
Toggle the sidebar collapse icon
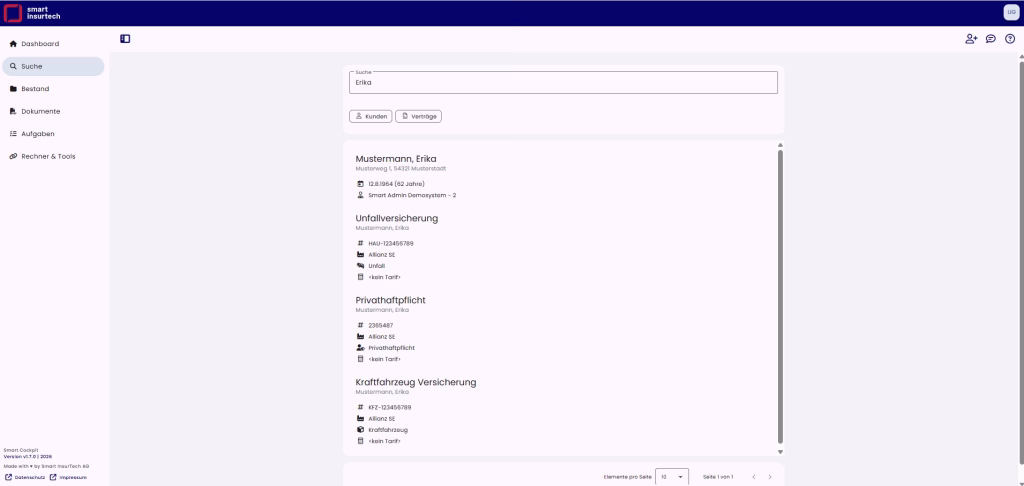125,39
